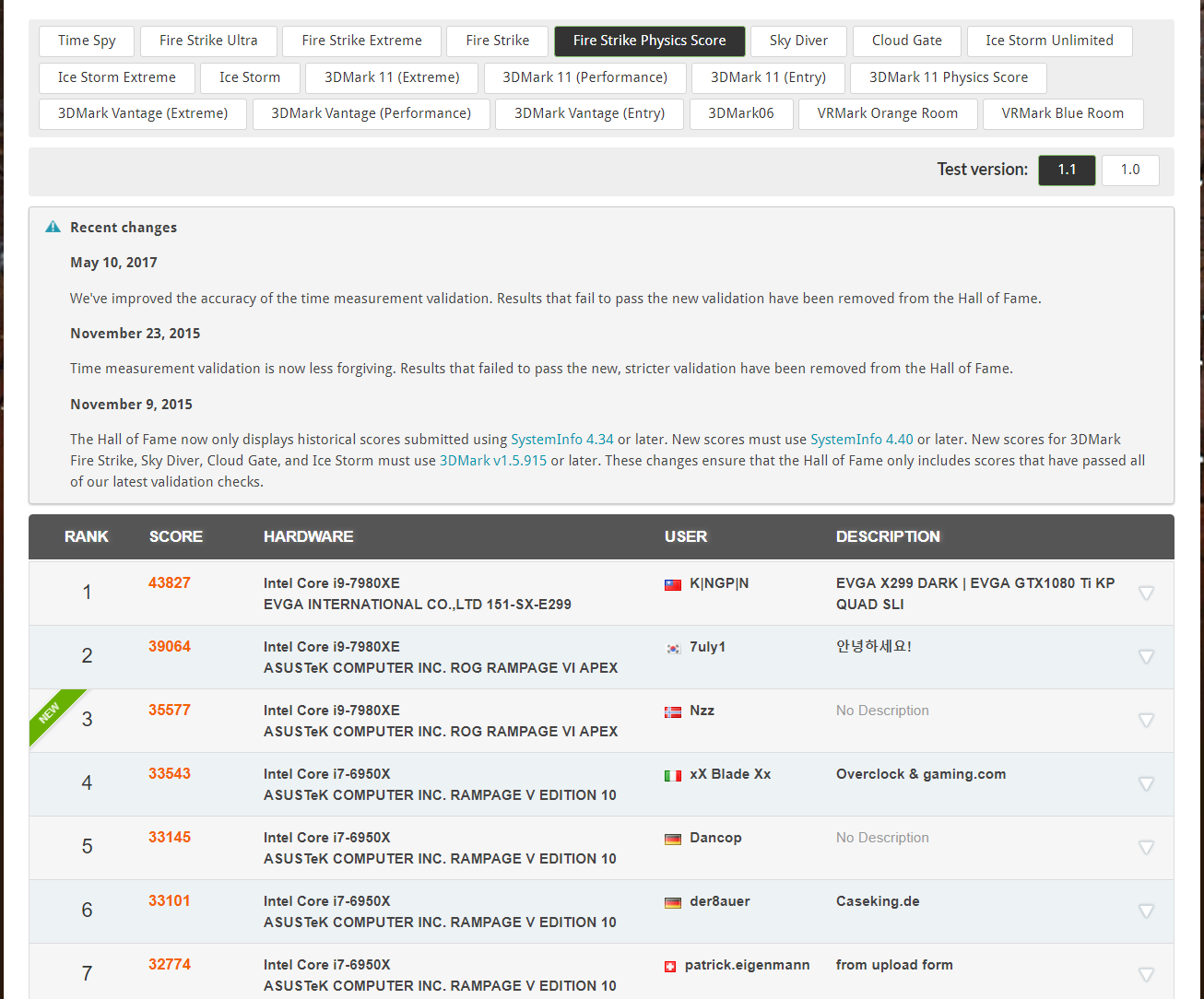Click the warning icon beside Recent changes
This screenshot has width=1204, height=999.
(53, 227)
